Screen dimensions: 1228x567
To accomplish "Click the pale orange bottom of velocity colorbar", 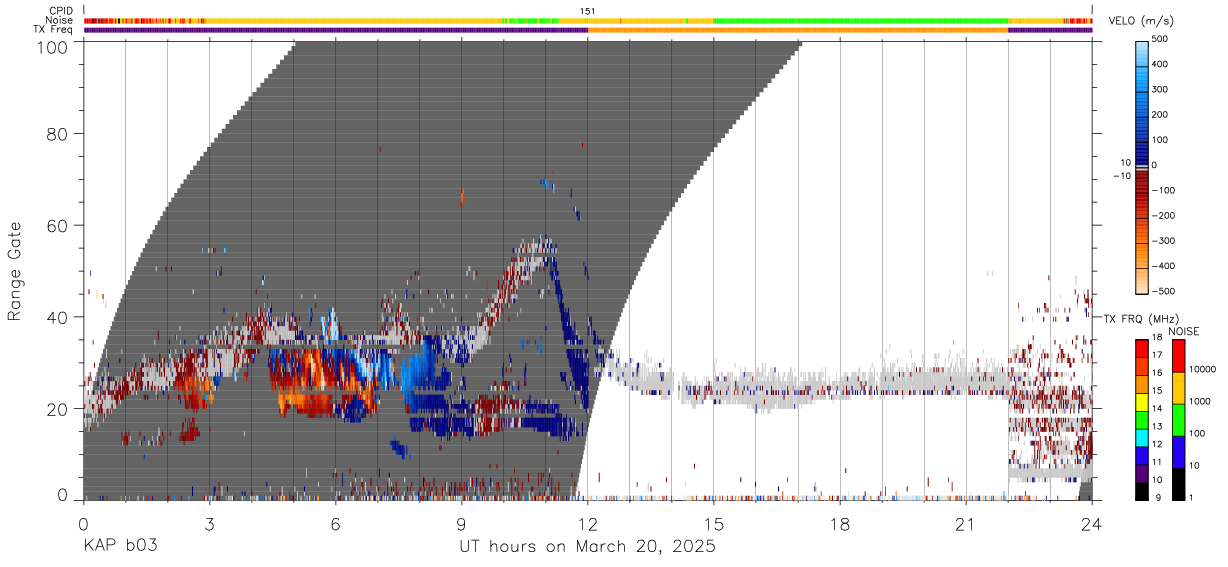I will [1143, 283].
